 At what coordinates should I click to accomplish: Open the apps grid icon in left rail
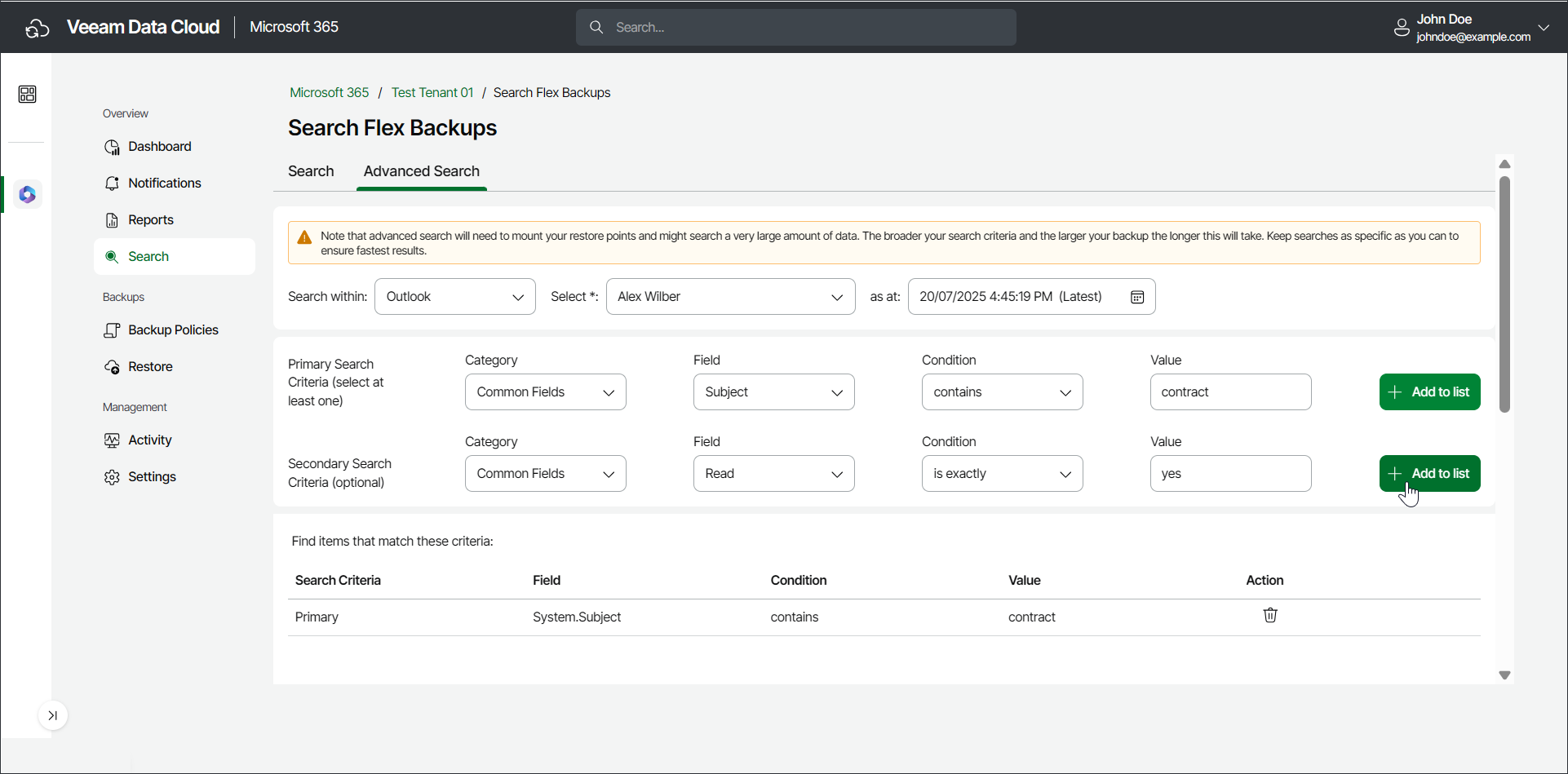(28, 95)
